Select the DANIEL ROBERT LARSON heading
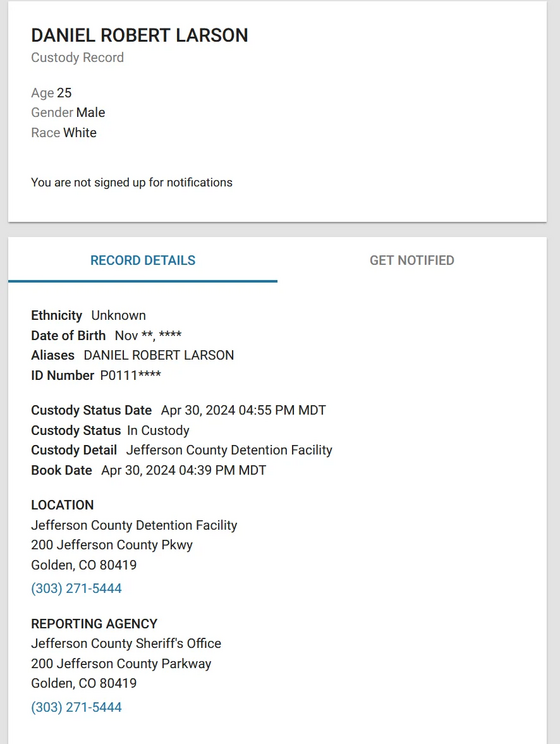 pyautogui.click(x=140, y=36)
